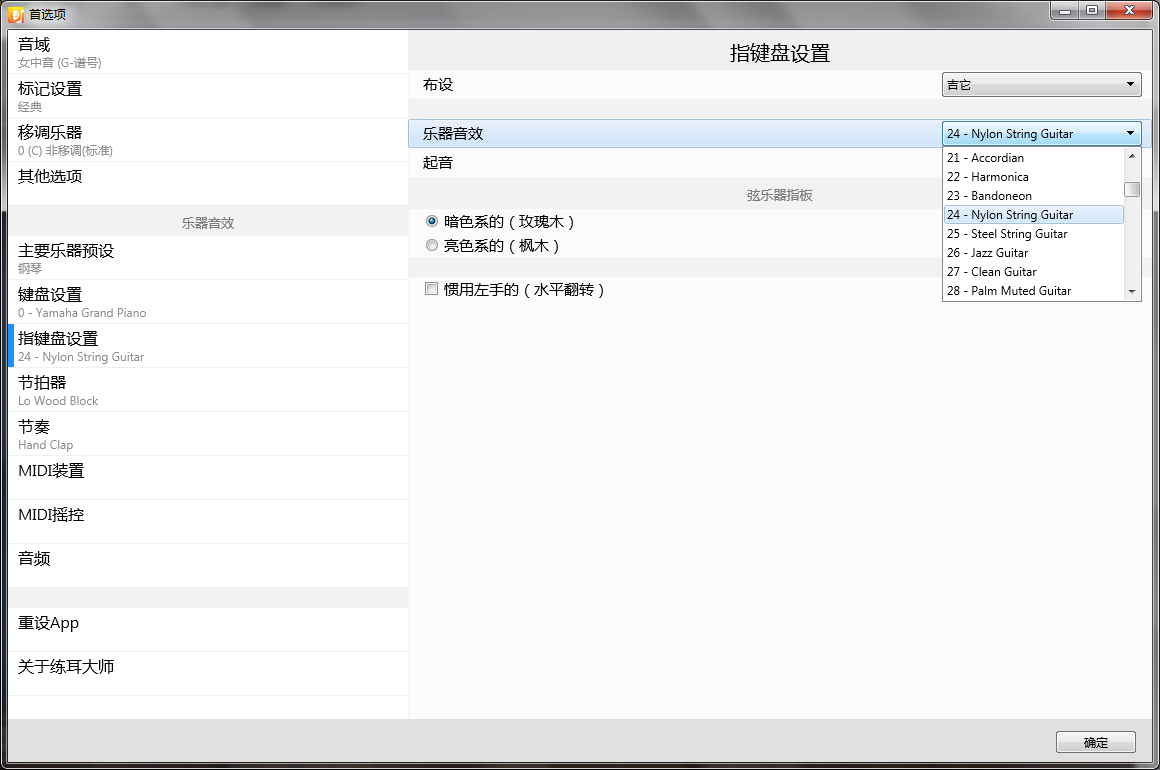This screenshot has height=770, width=1160.
Task: Open 关于练耳大师 about page
Action: (208, 674)
